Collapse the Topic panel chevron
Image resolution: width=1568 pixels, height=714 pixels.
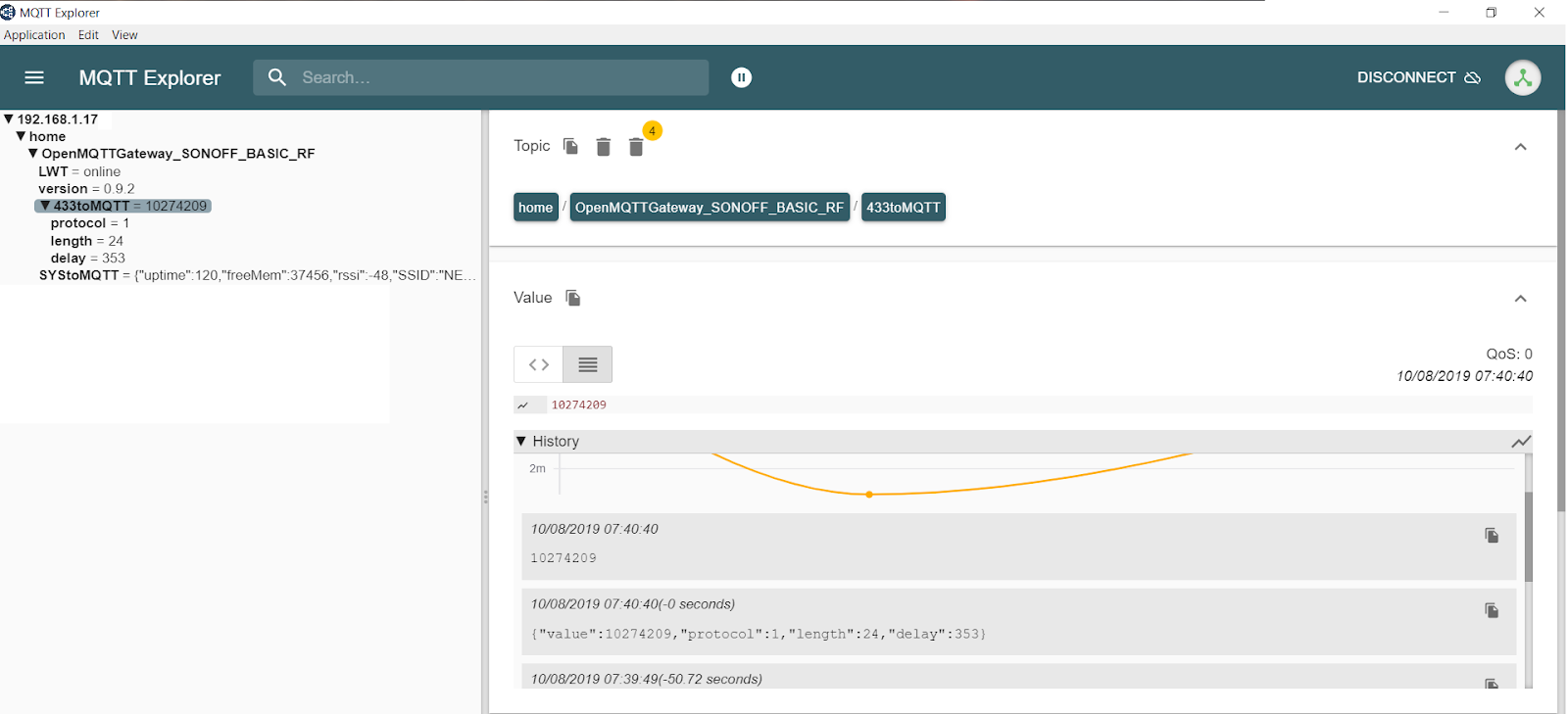1521,147
